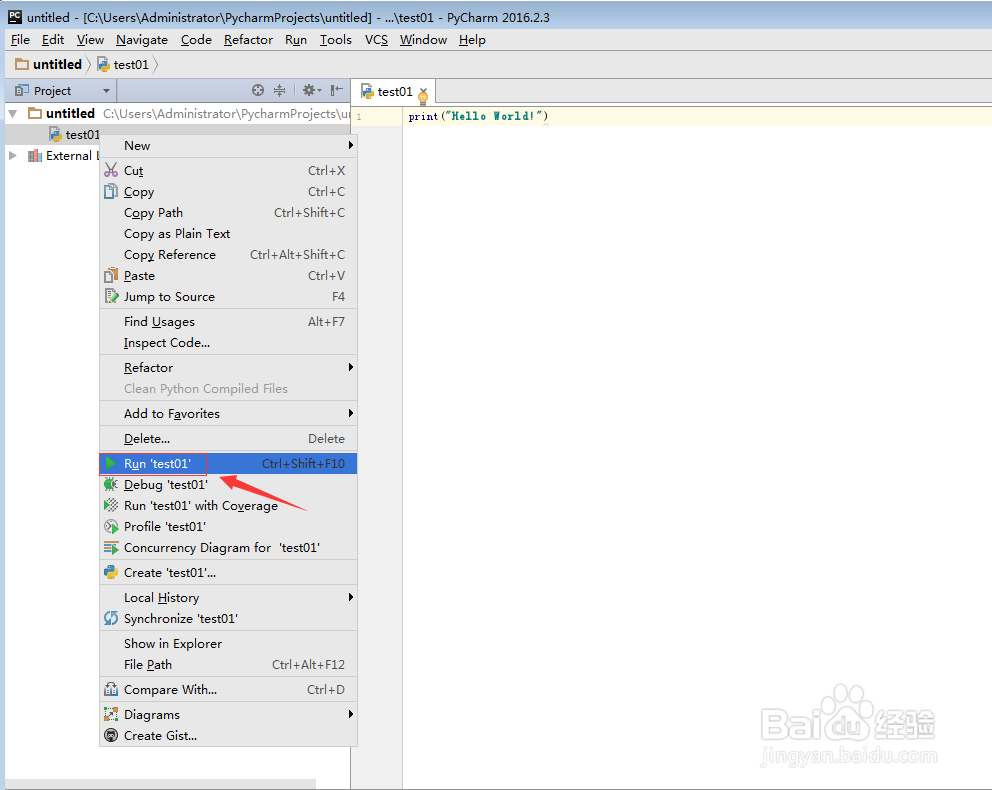Open the Run menu in menu bar

click(296, 40)
